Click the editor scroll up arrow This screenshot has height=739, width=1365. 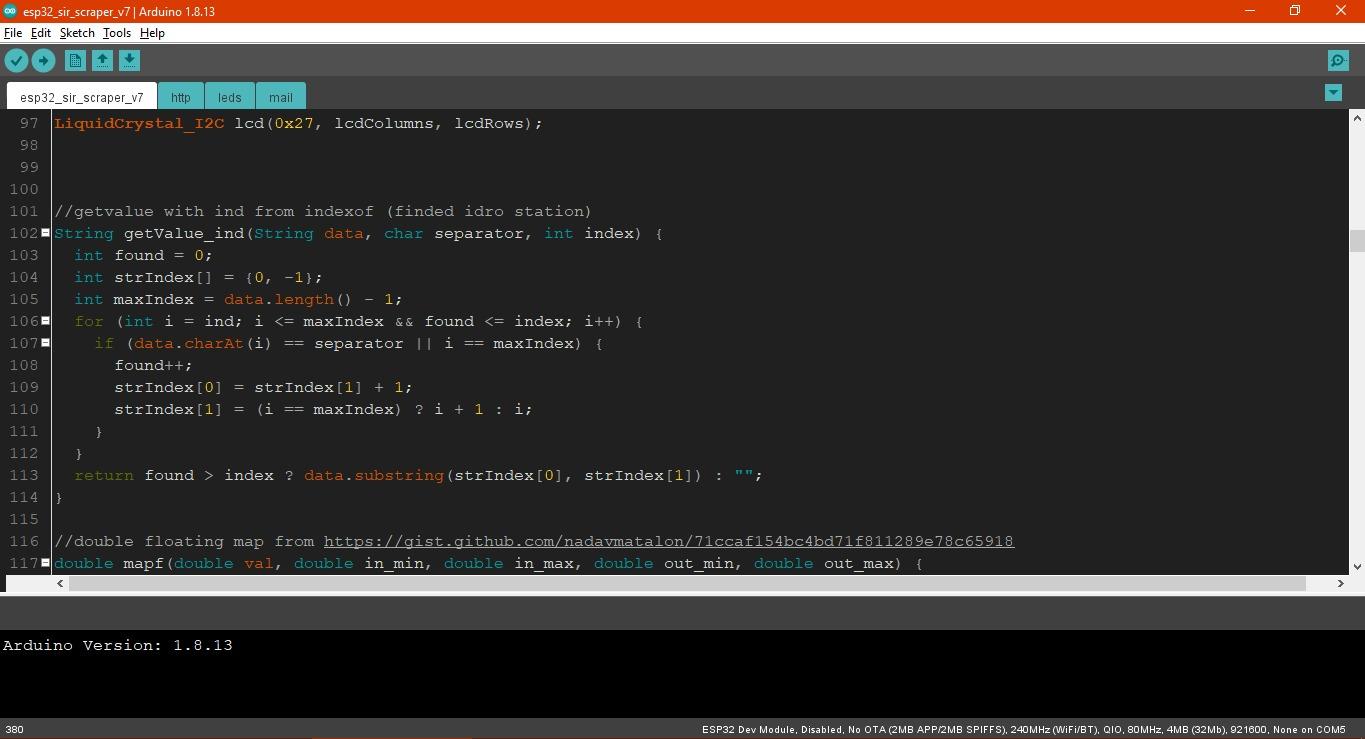point(1357,118)
